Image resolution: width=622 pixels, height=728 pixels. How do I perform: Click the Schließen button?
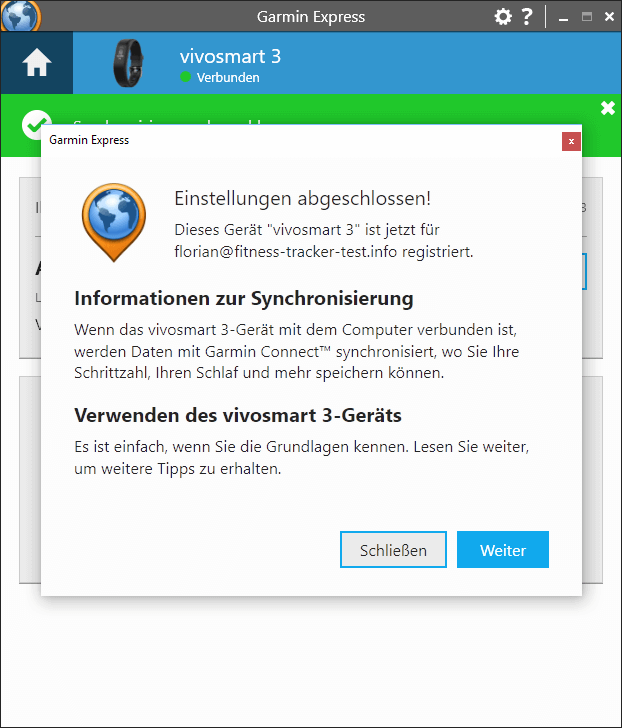coord(393,550)
